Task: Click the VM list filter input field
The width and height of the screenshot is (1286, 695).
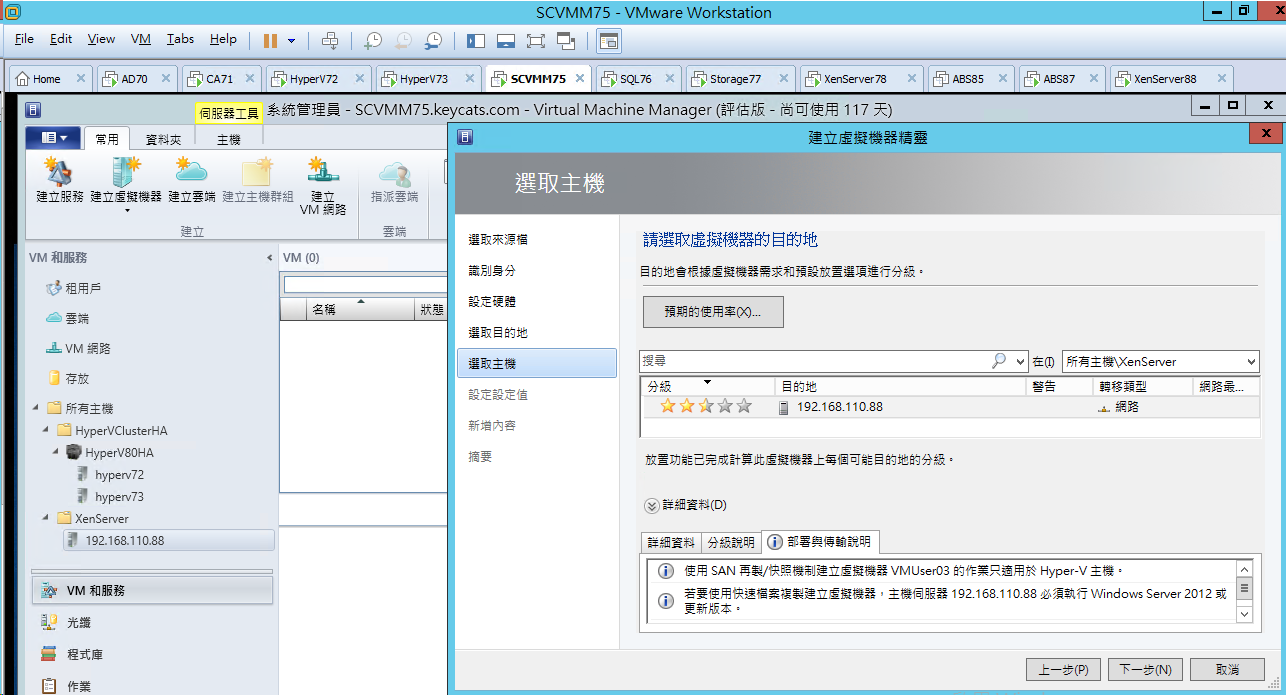Action: tap(365, 284)
